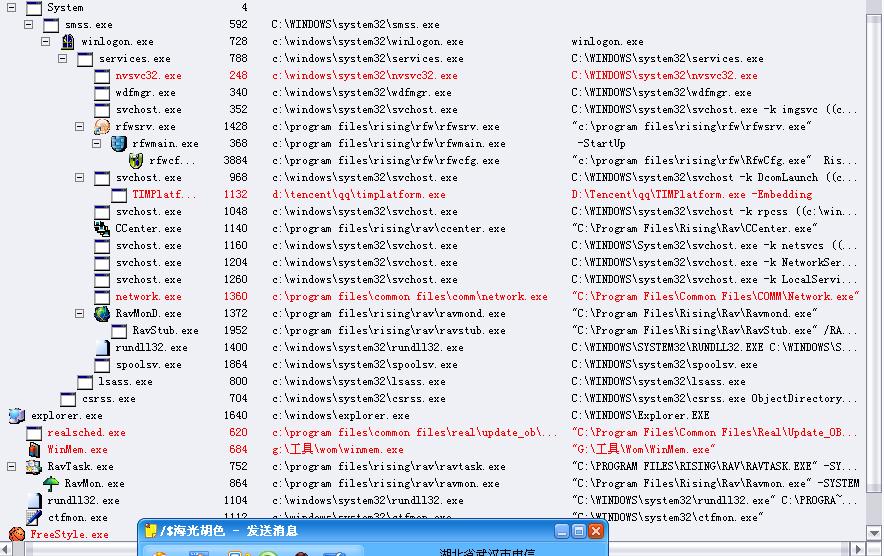Click the System process window icon
884x556 pixels.
tap(34, 8)
